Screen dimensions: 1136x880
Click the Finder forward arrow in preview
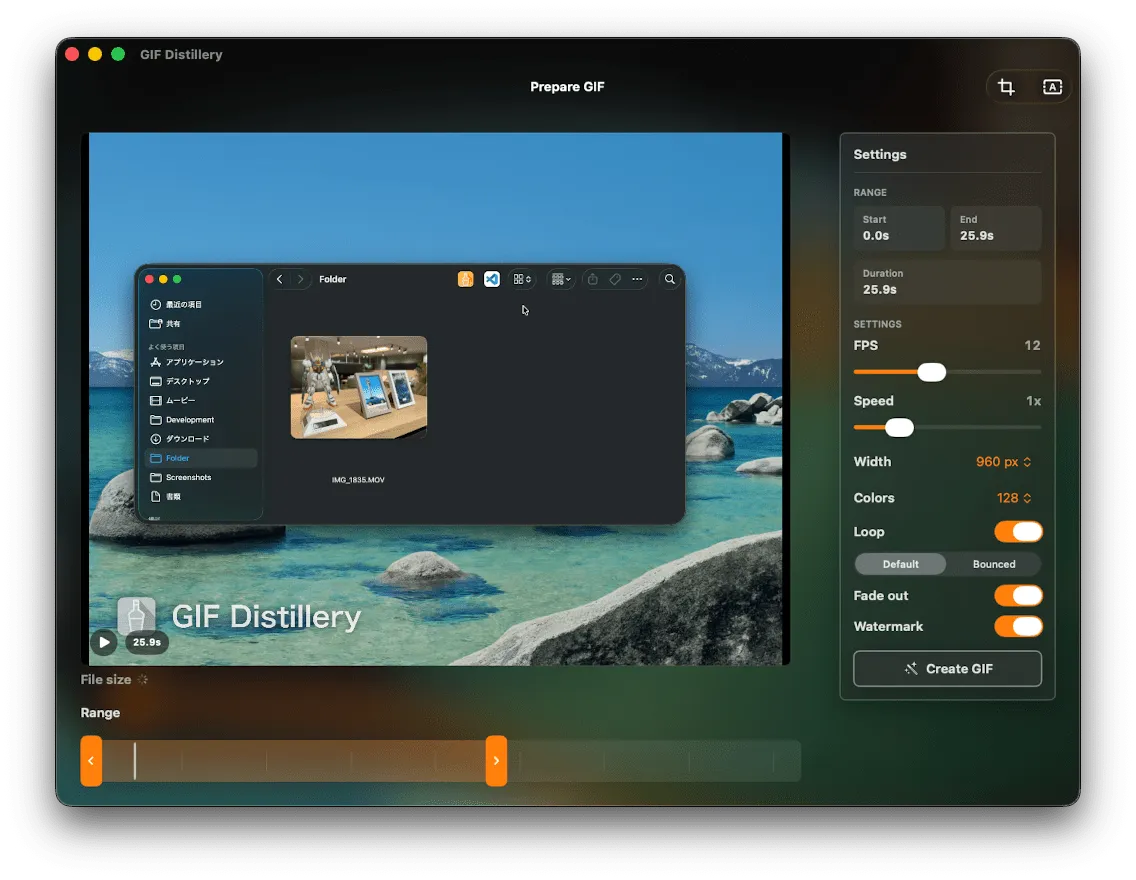300,279
